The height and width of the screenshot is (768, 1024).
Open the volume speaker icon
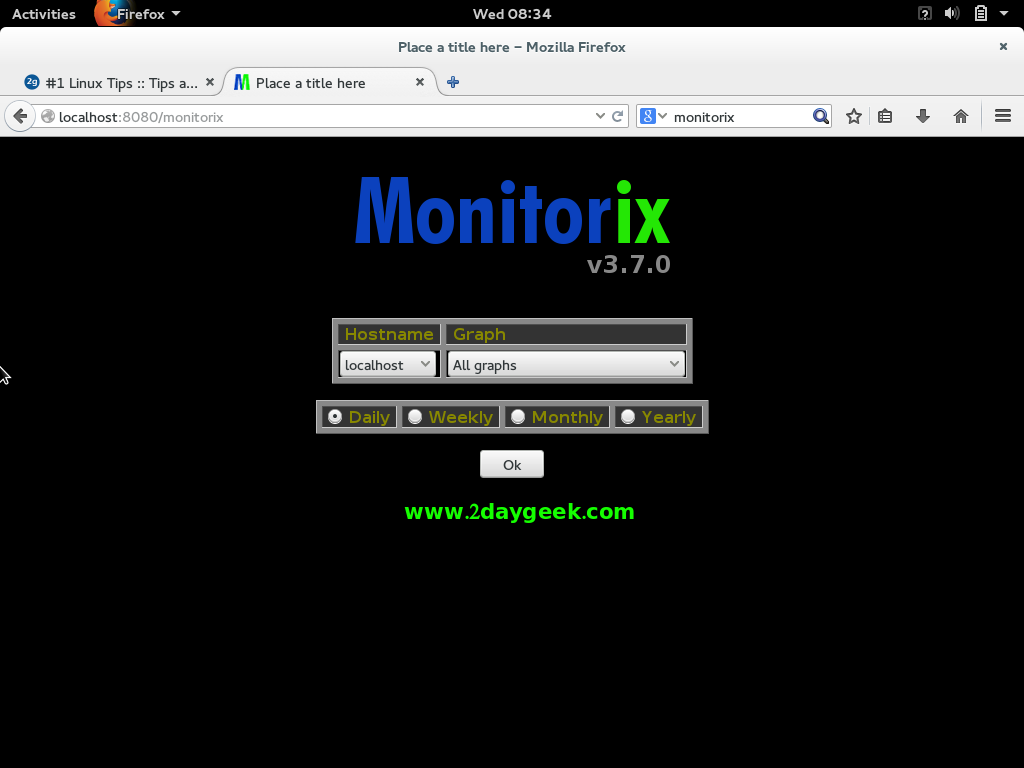click(952, 13)
